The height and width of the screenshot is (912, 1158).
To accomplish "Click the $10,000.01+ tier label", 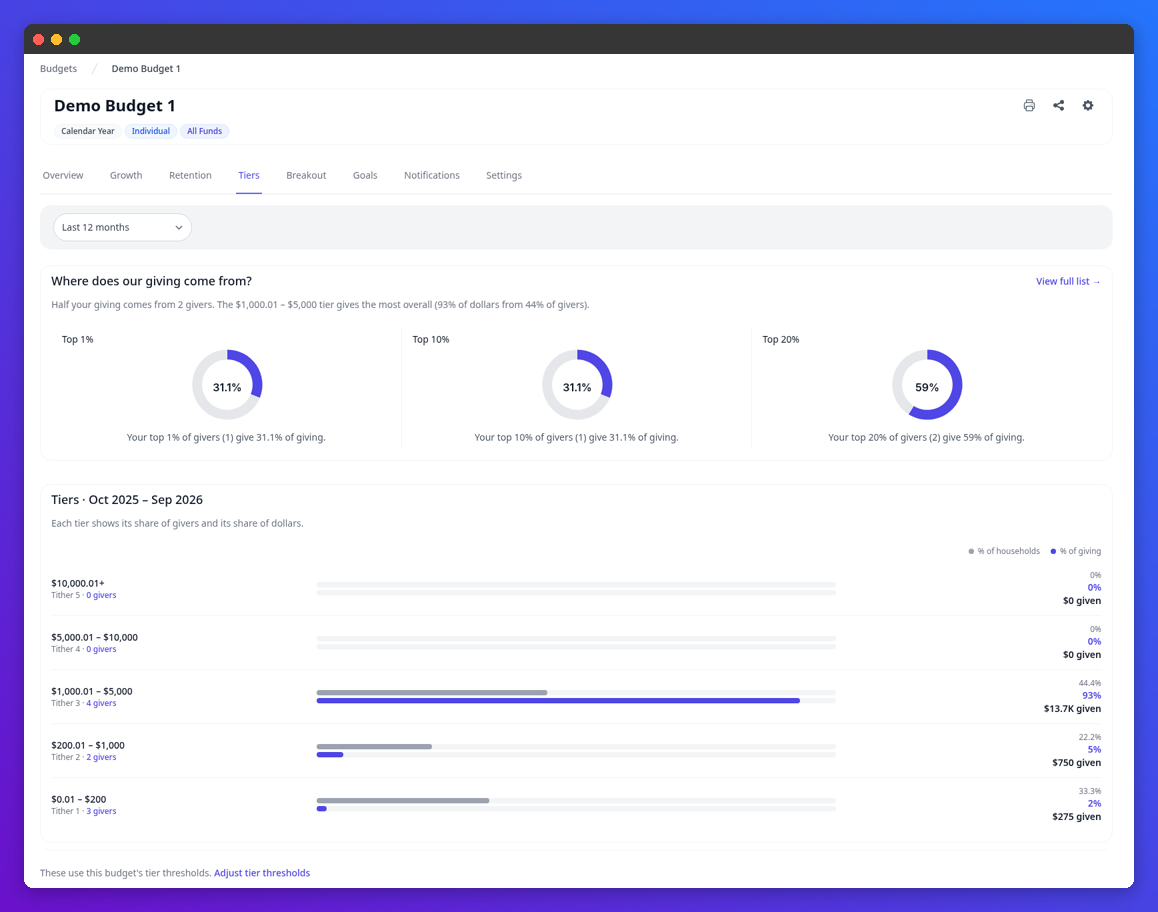I will point(78,583).
